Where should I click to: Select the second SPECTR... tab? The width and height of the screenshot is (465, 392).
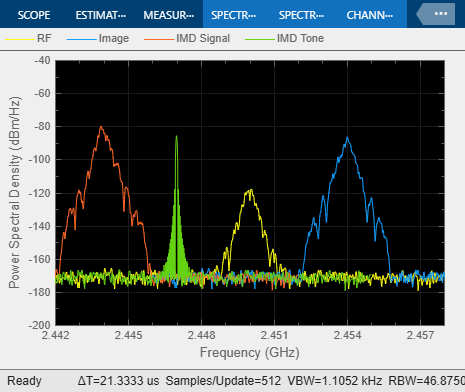(301, 15)
